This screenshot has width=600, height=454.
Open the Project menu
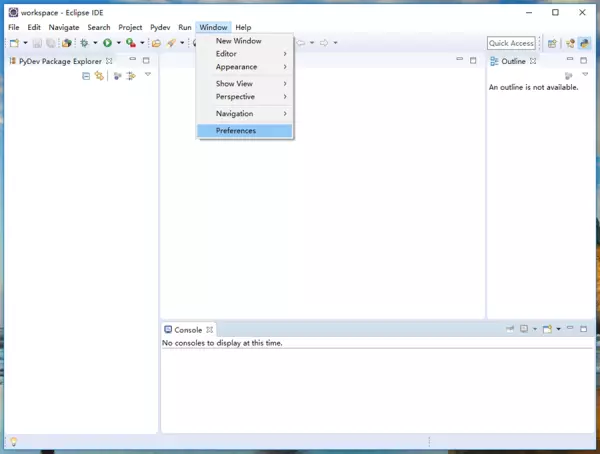130,27
